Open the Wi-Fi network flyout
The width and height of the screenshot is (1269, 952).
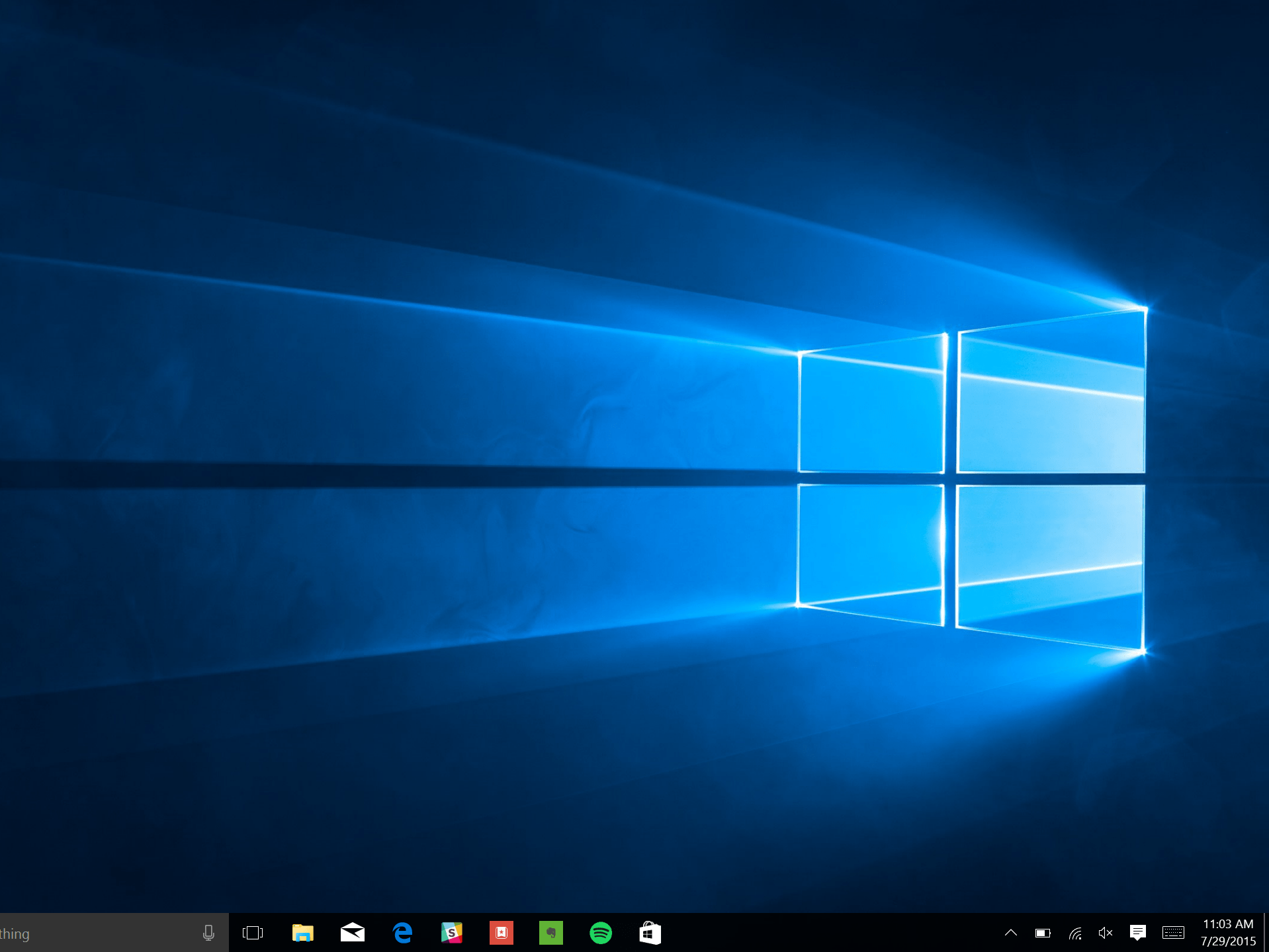1075,933
